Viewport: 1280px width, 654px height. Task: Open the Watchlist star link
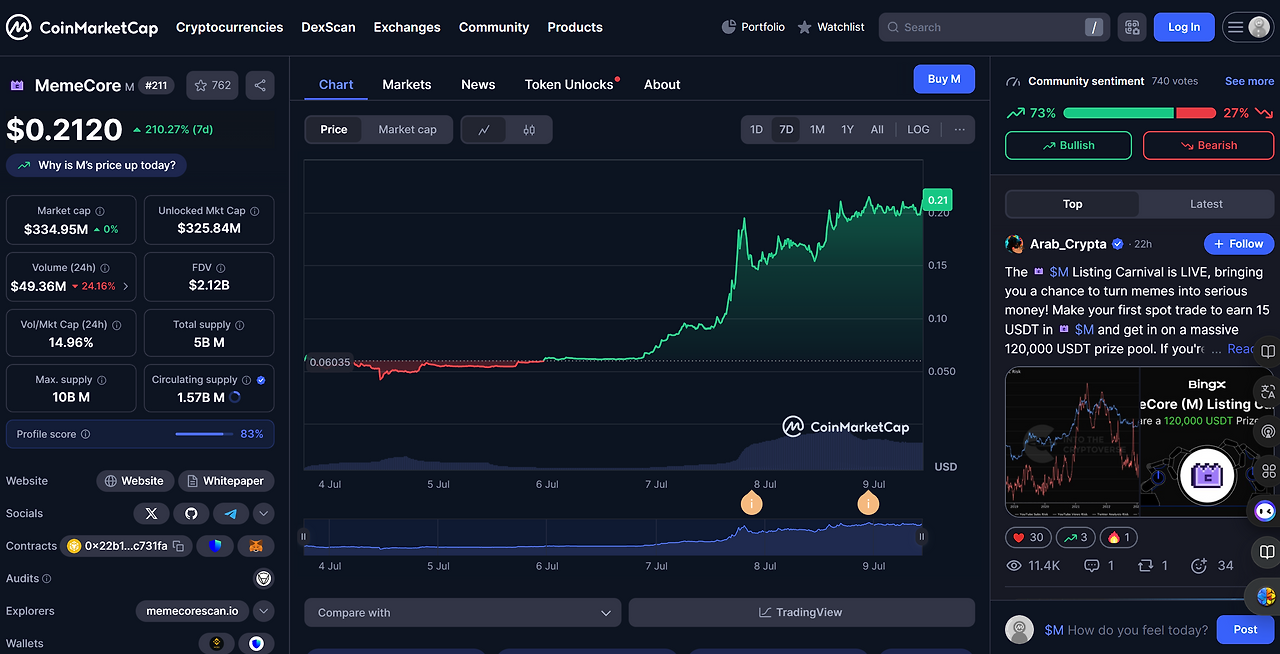(x=831, y=27)
